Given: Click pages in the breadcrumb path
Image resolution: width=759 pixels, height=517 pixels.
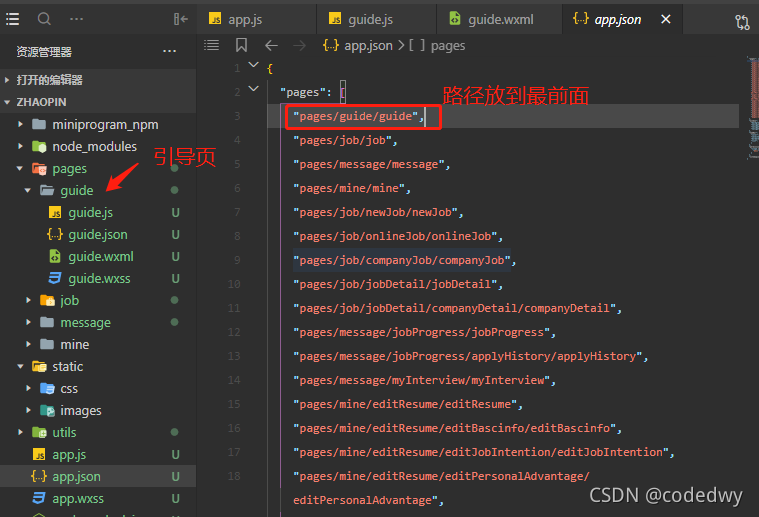Looking at the screenshot, I should [448, 46].
